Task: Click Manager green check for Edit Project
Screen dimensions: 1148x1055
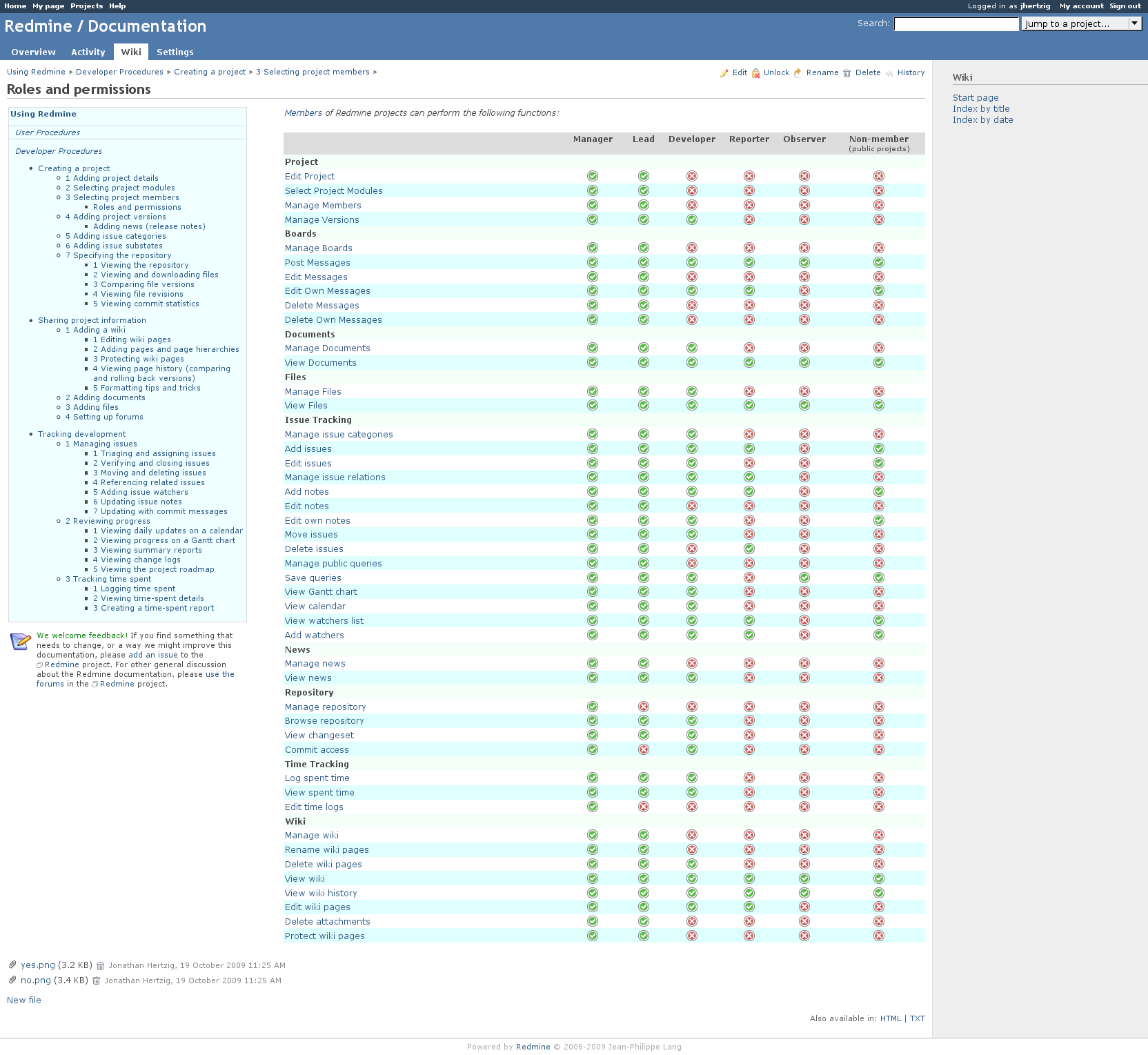Action: (593, 176)
